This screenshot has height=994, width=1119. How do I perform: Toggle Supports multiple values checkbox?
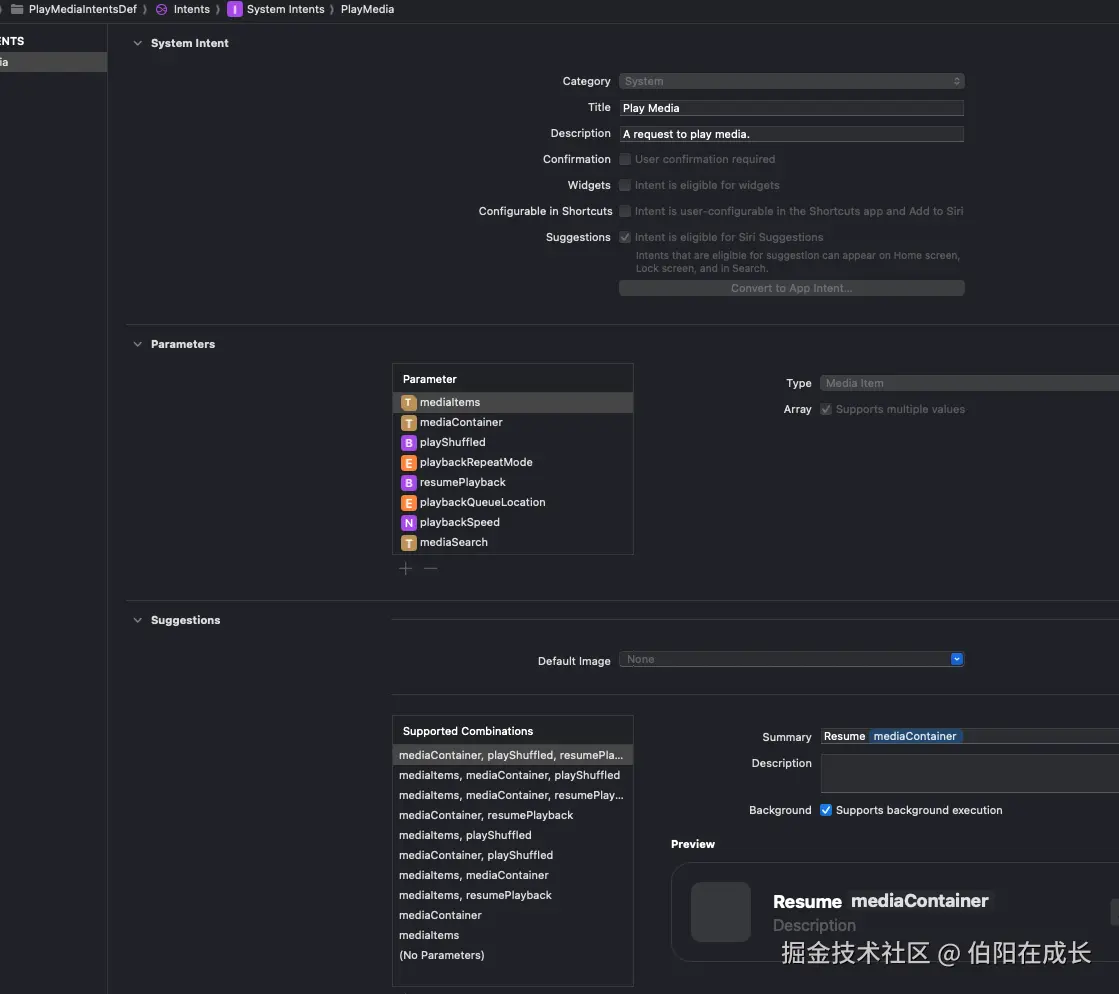click(x=826, y=409)
